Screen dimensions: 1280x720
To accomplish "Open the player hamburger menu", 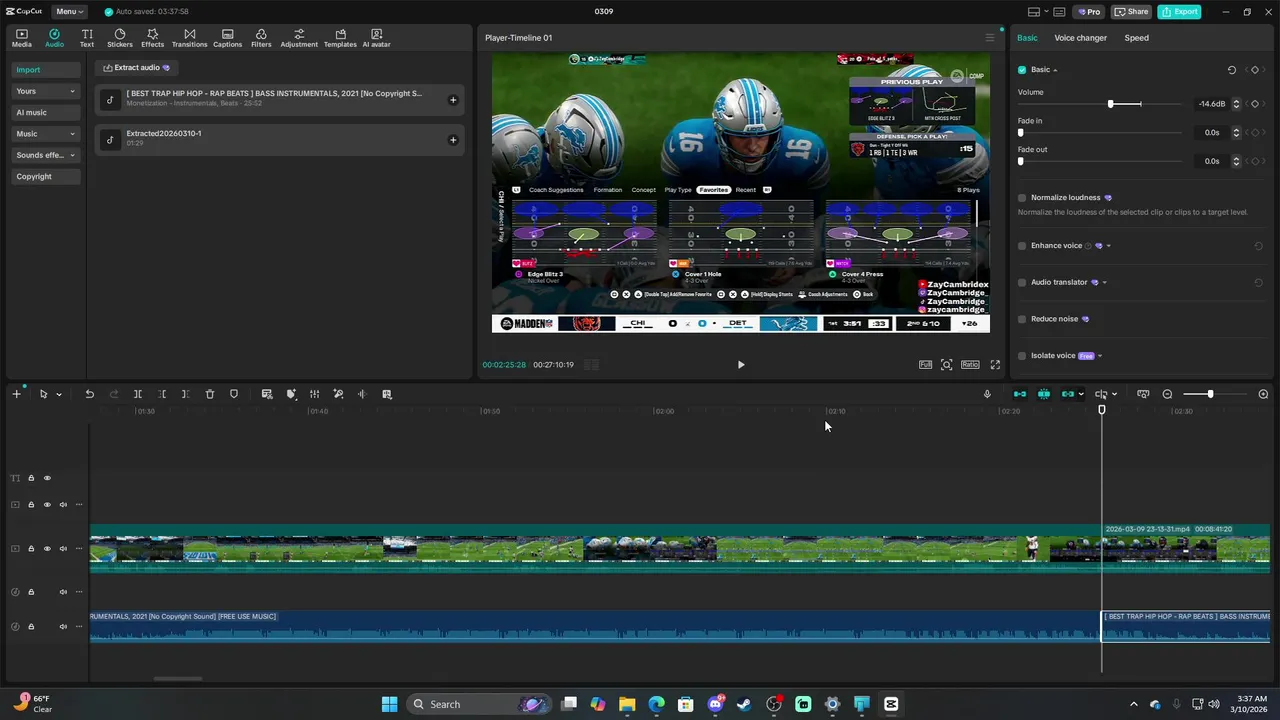I will tap(990, 38).
